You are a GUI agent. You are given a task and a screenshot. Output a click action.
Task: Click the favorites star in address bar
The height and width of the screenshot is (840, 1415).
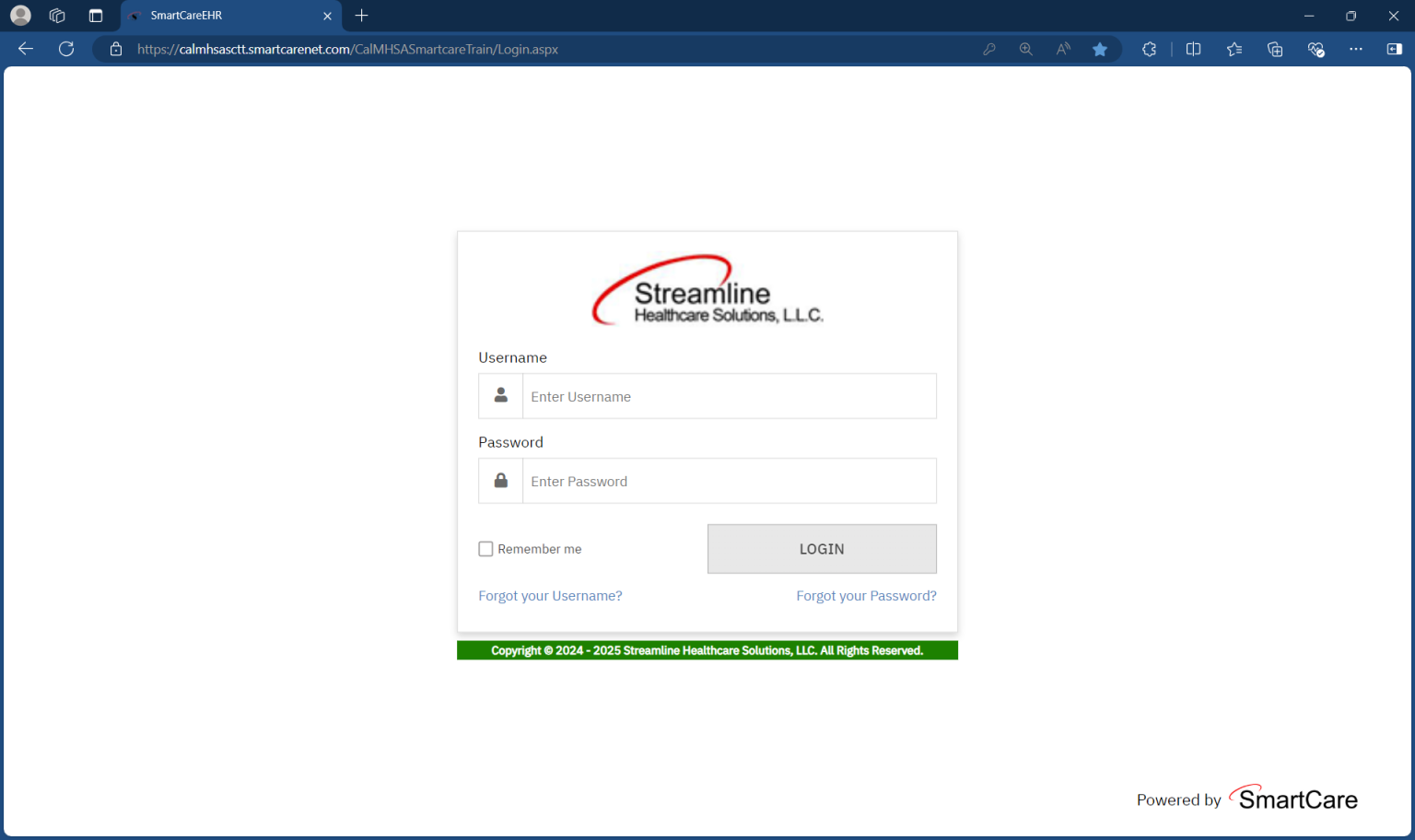[x=1100, y=49]
